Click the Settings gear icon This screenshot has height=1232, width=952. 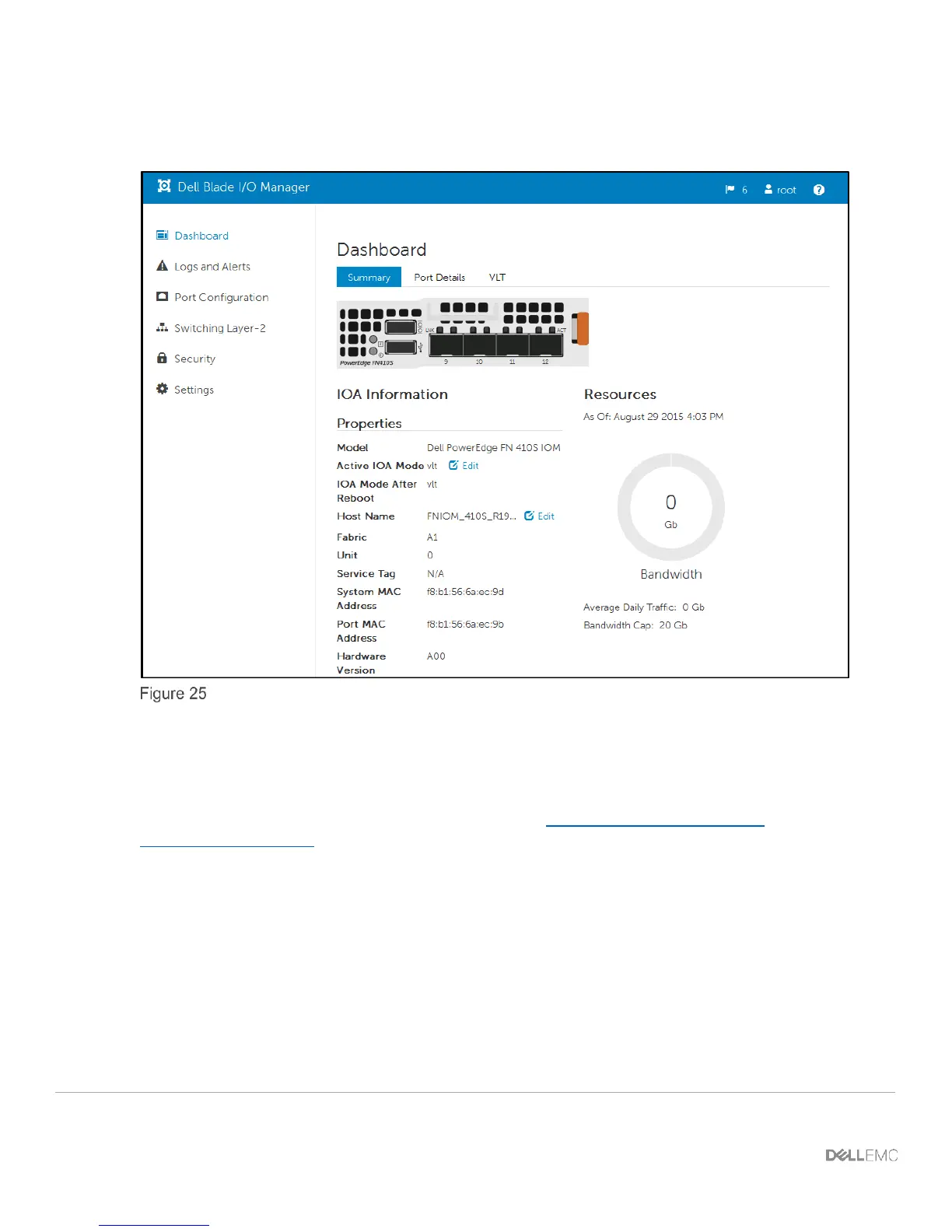click(x=162, y=389)
